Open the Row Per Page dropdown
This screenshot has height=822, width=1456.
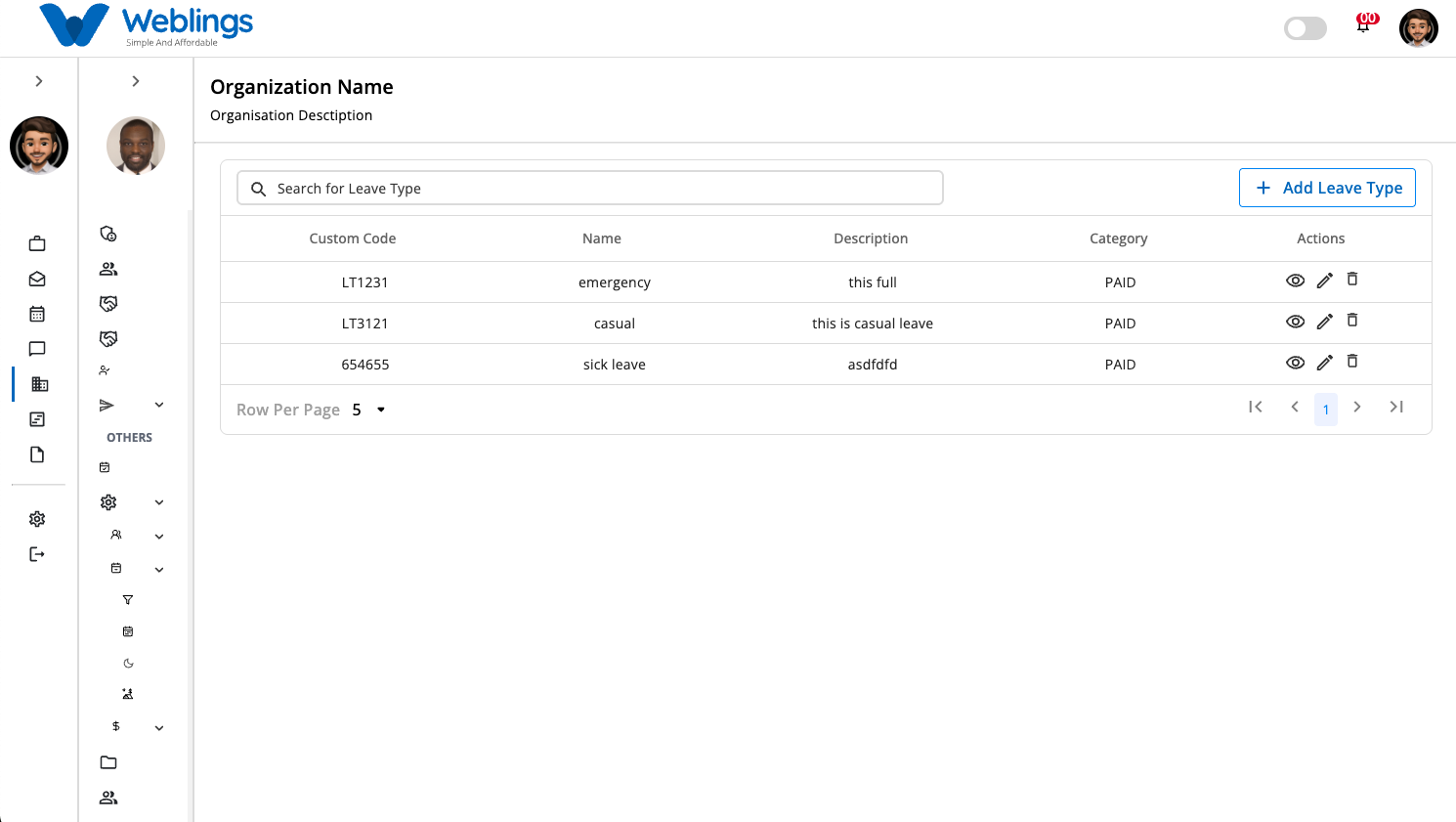[368, 410]
